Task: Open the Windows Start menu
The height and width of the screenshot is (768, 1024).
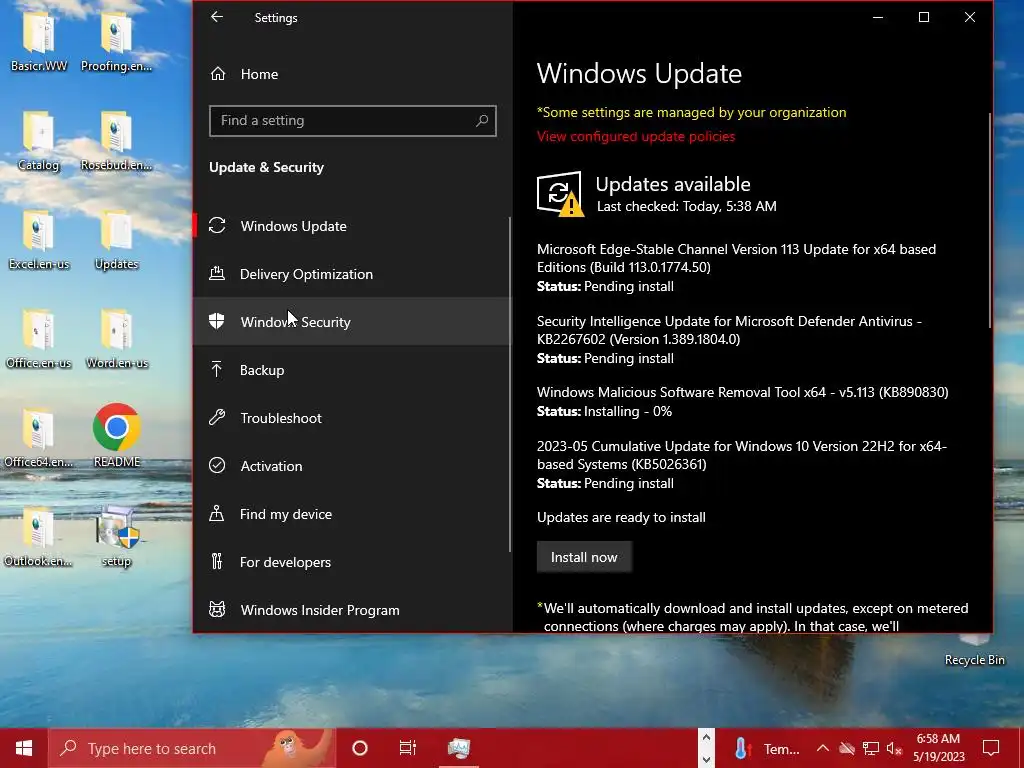Action: tap(24, 748)
